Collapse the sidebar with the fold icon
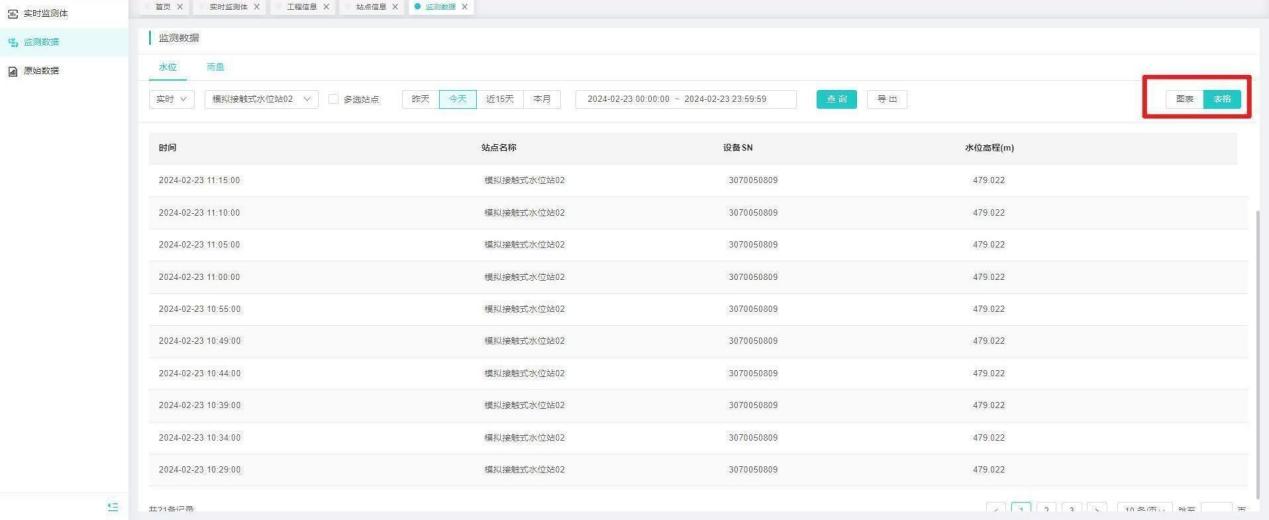1269x520 pixels. [x=113, y=508]
